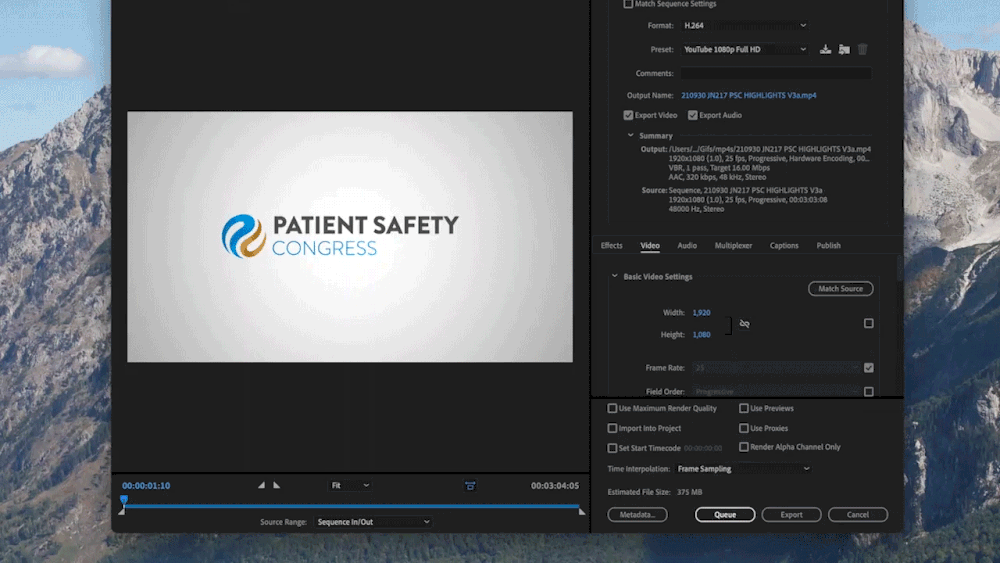Switch to the Effects tab
The image size is (1000, 563).
pos(612,245)
